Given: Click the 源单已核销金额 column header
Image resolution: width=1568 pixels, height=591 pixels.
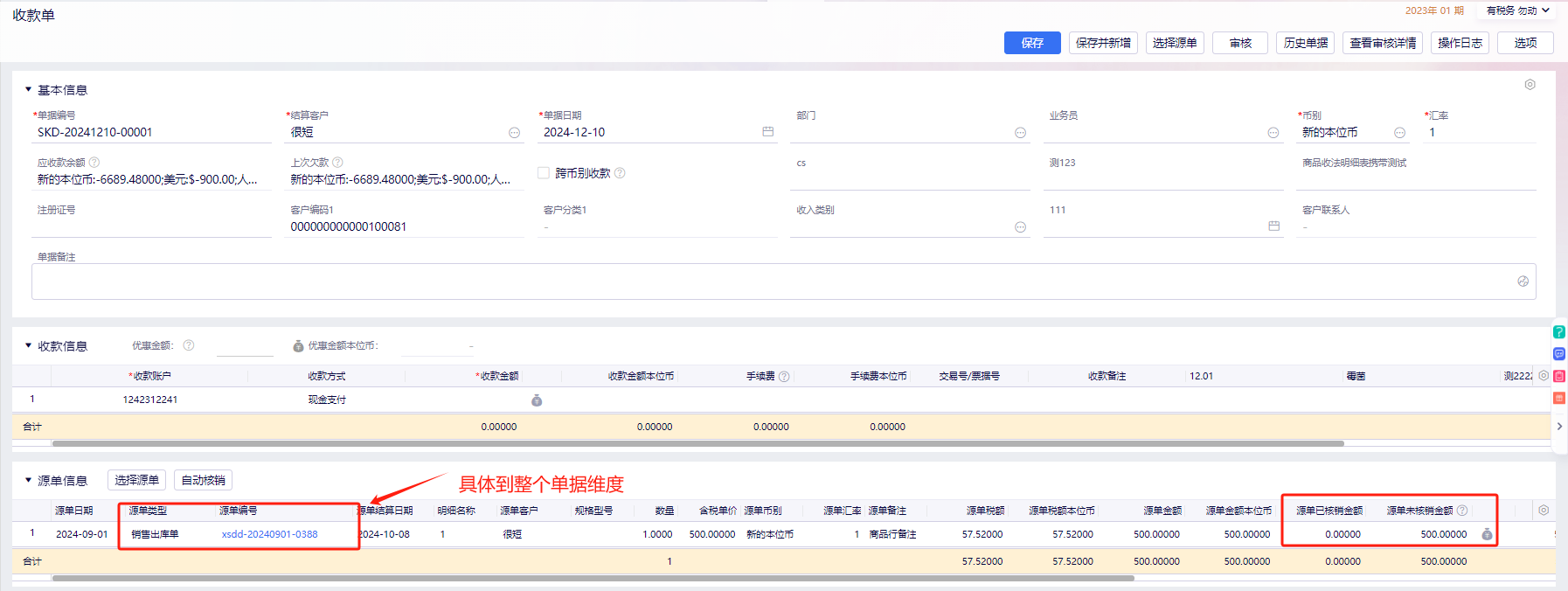Looking at the screenshot, I should tap(1329, 511).
